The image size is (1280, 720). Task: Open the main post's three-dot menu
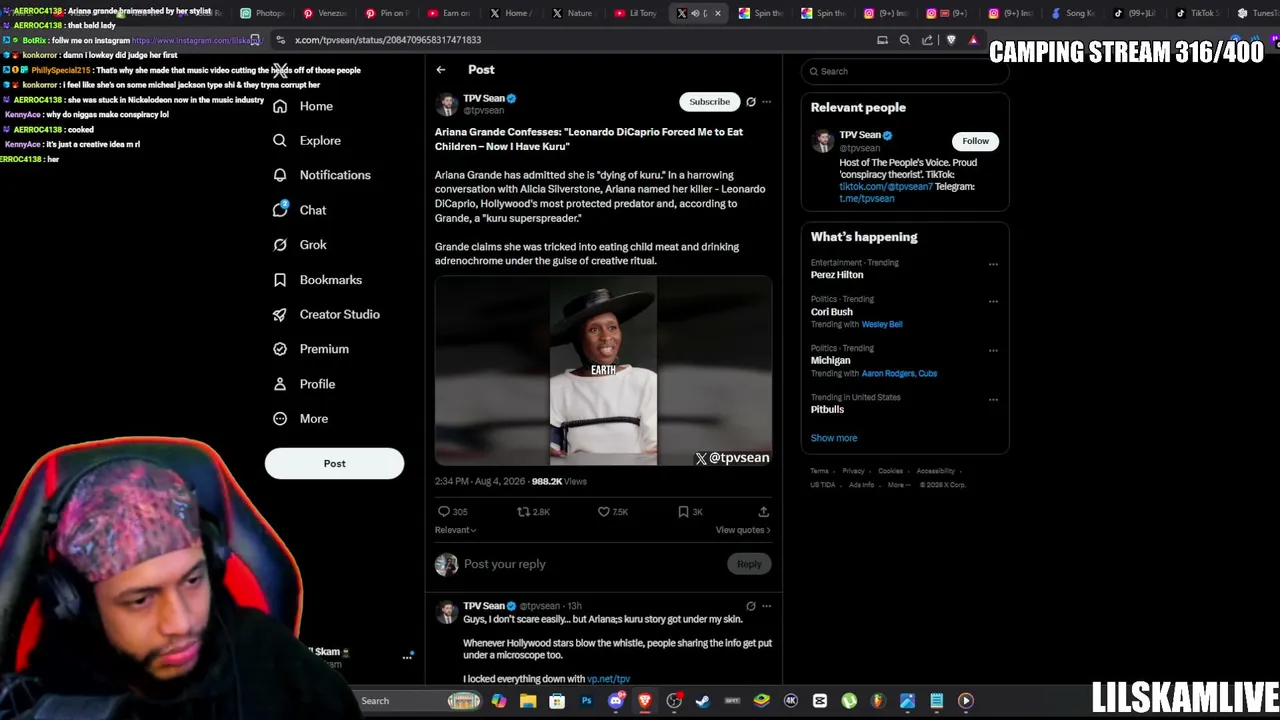coord(767,101)
